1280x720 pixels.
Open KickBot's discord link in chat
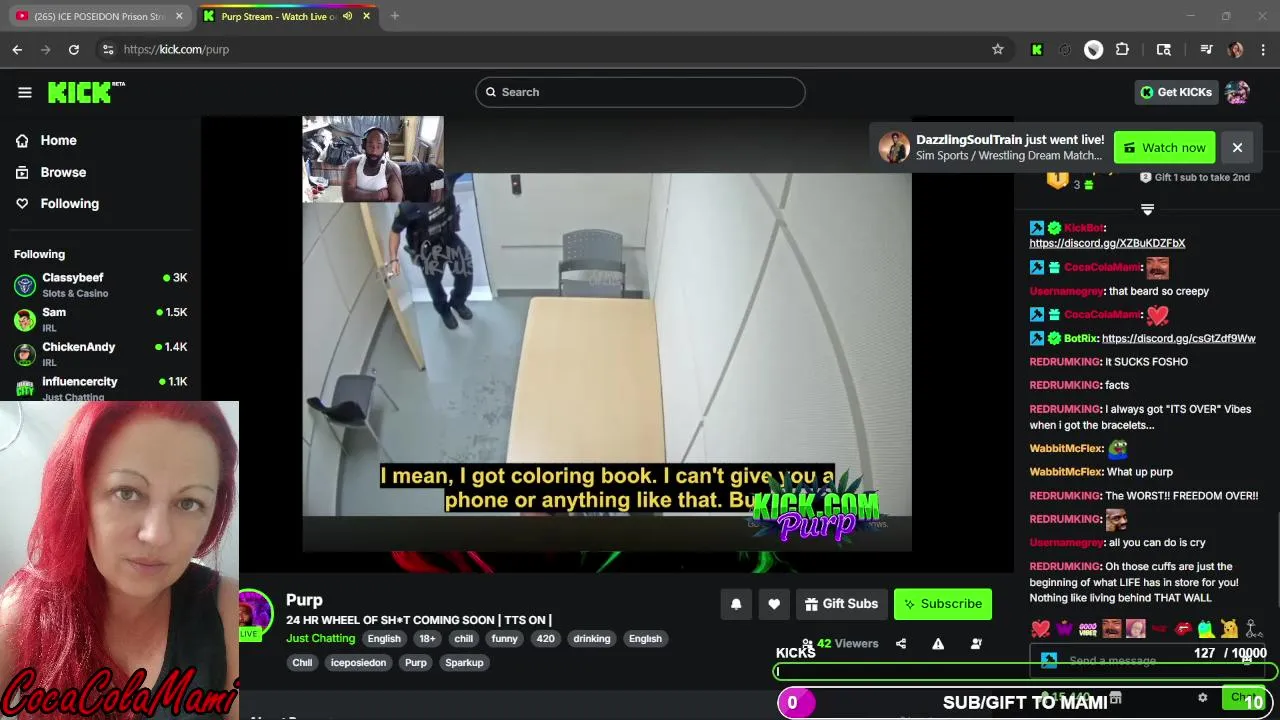coord(1107,243)
